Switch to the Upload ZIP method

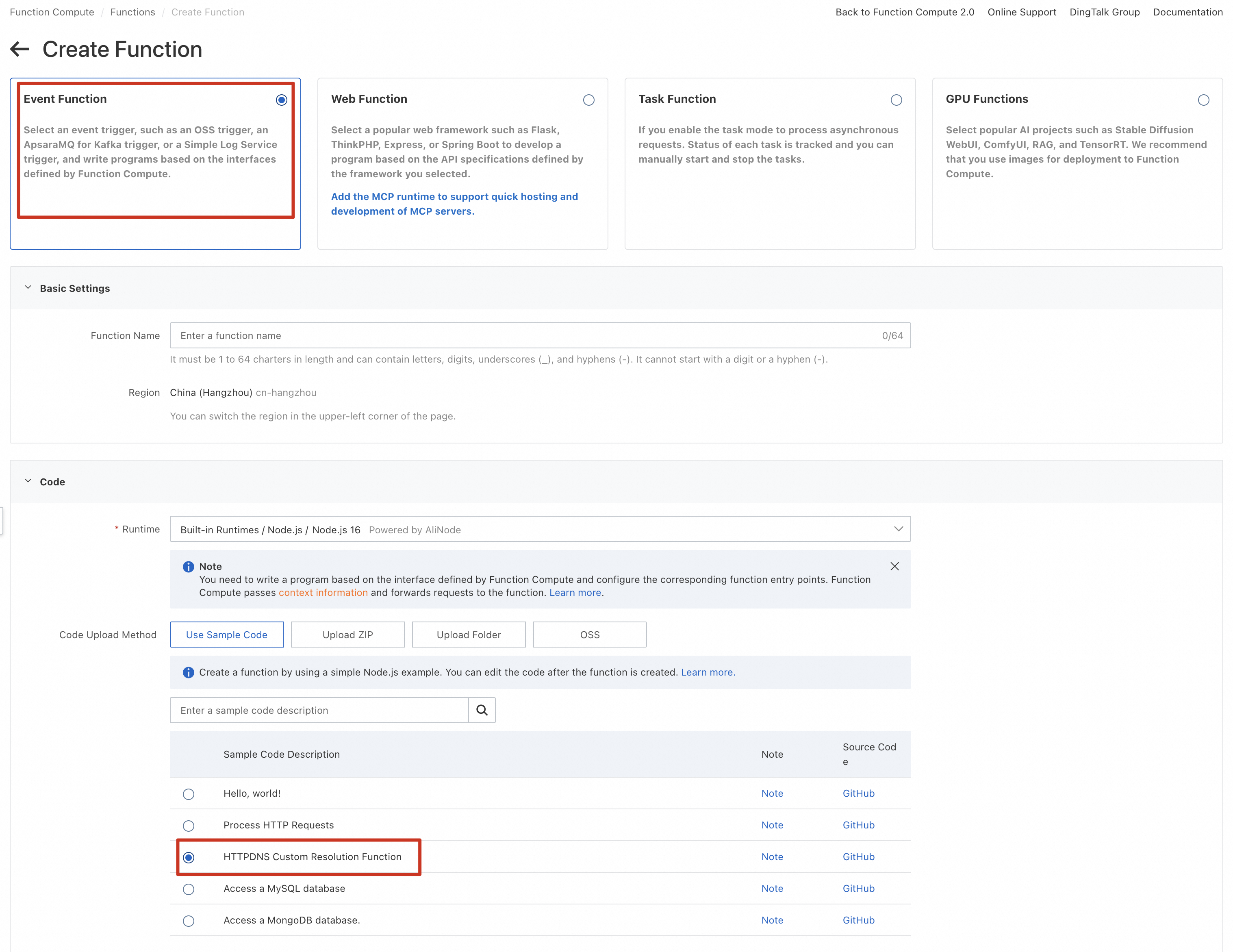click(347, 635)
